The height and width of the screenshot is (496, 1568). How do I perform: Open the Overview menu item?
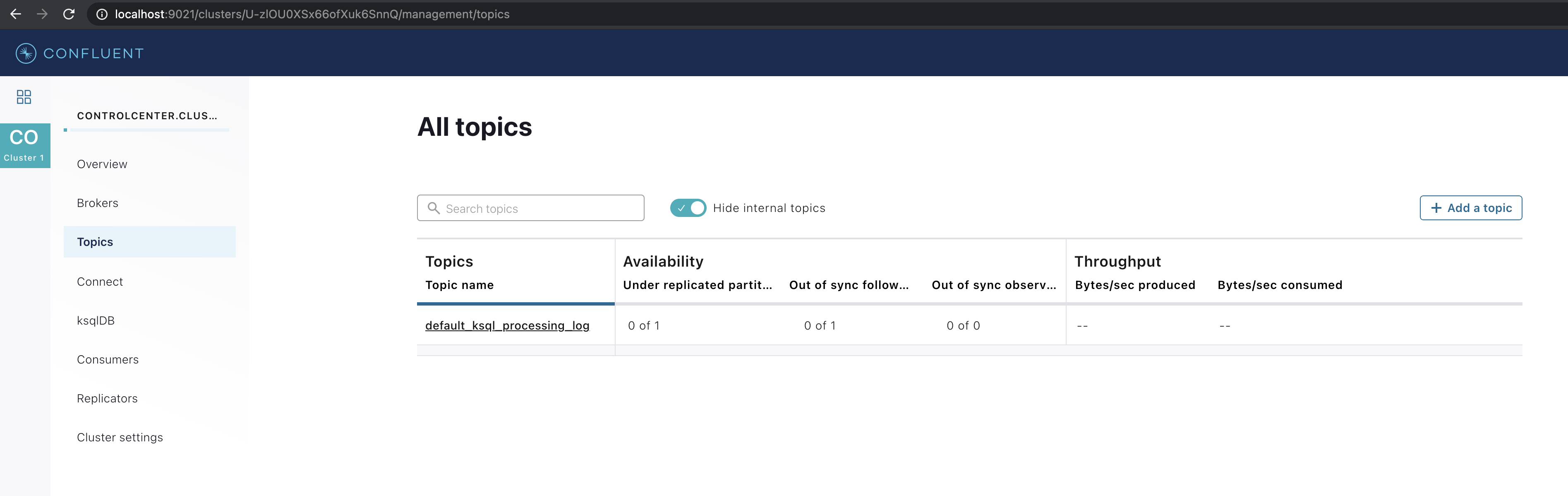point(102,164)
